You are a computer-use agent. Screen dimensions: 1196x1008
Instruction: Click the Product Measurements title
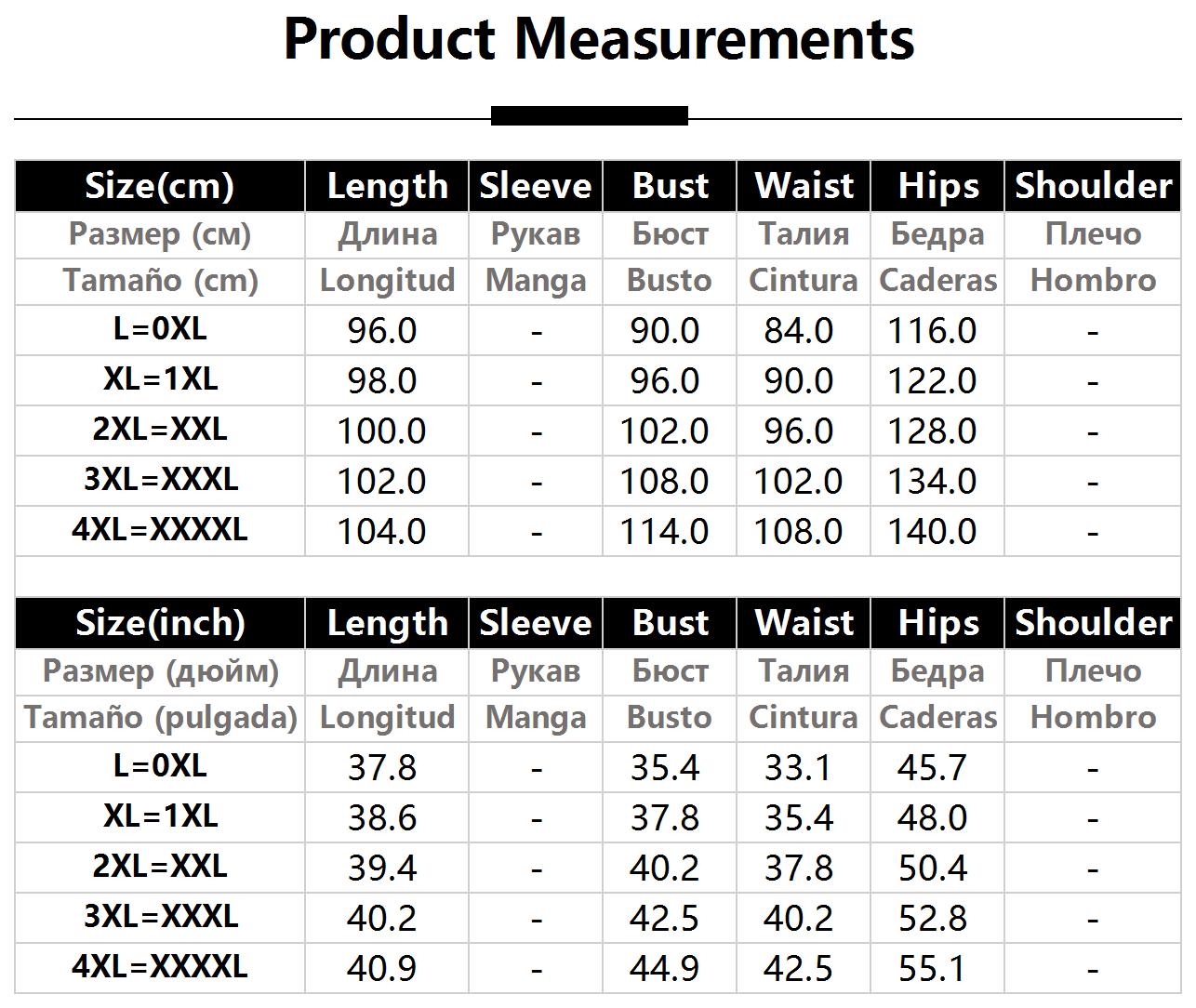point(598,40)
